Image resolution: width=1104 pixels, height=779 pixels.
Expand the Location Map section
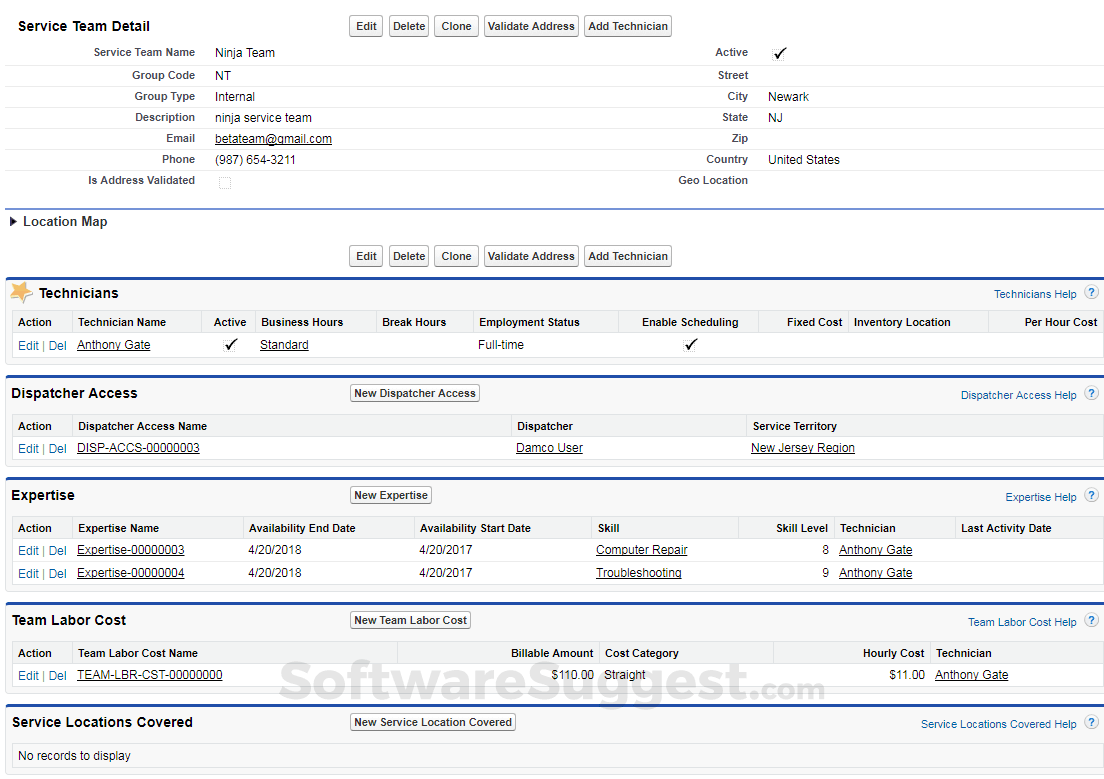click(14, 222)
